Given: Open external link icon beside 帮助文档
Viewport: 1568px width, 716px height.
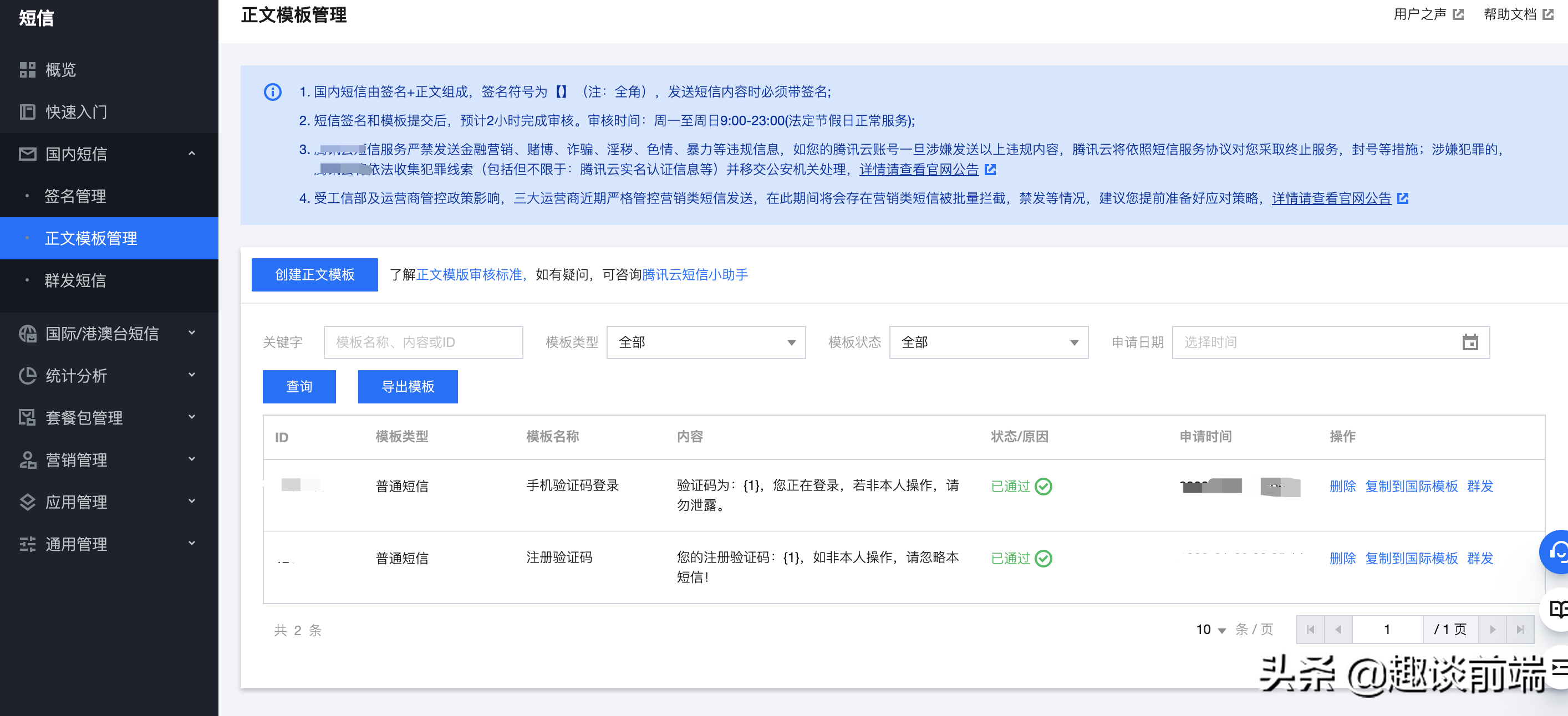Looking at the screenshot, I should pos(1548,14).
